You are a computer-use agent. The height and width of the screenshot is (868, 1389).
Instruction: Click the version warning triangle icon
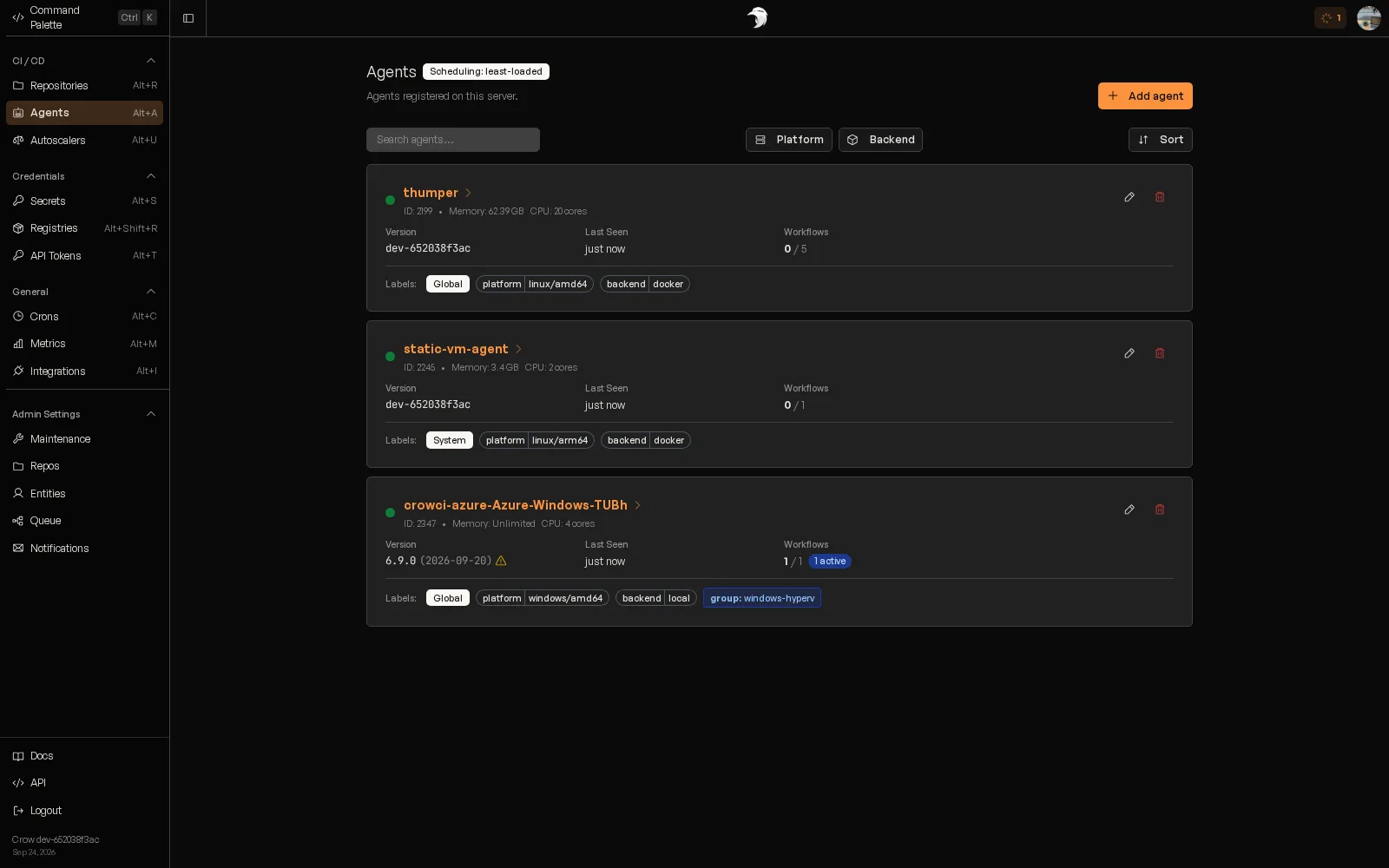click(x=501, y=561)
